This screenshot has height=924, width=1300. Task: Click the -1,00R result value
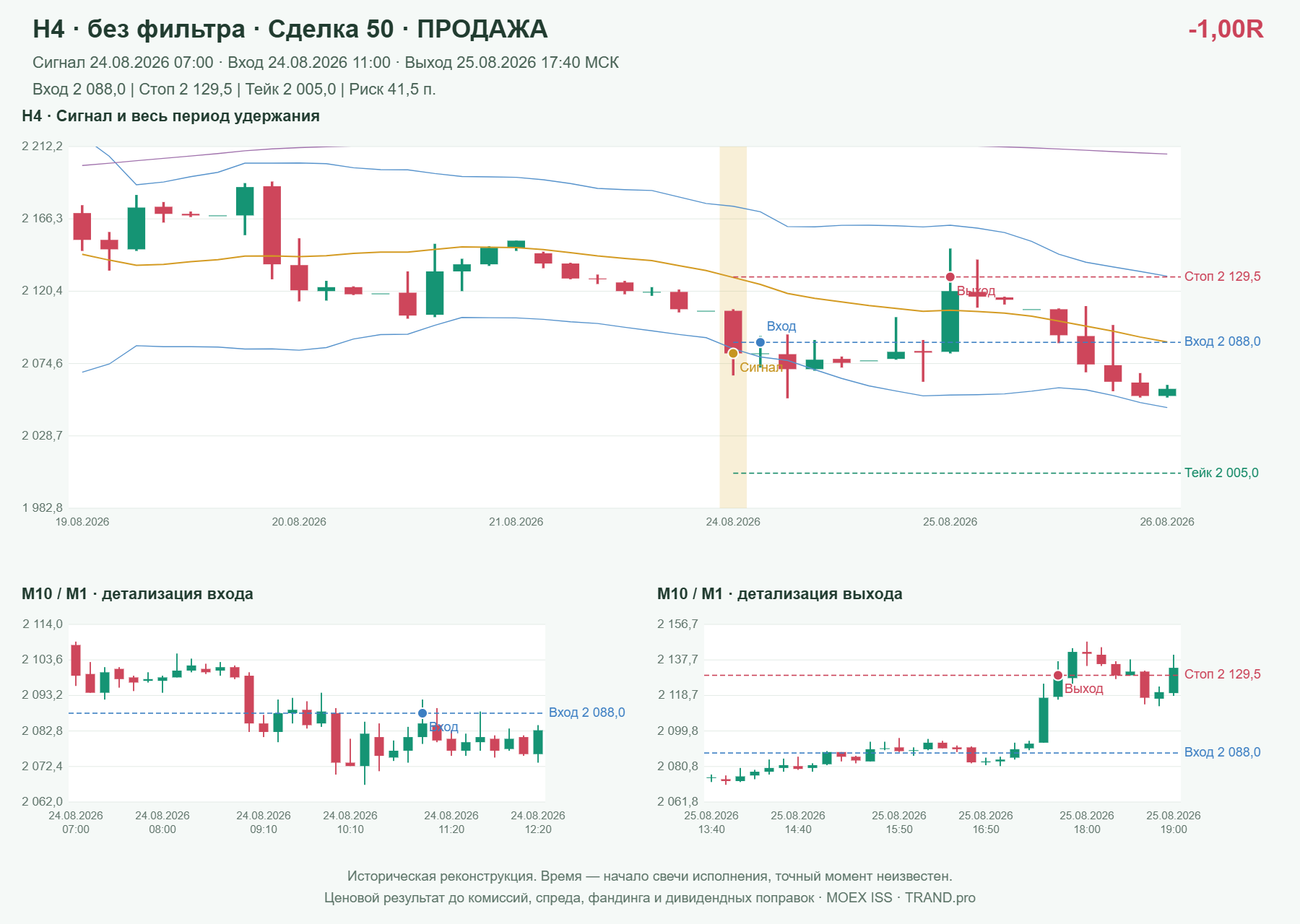pyautogui.click(x=1226, y=29)
